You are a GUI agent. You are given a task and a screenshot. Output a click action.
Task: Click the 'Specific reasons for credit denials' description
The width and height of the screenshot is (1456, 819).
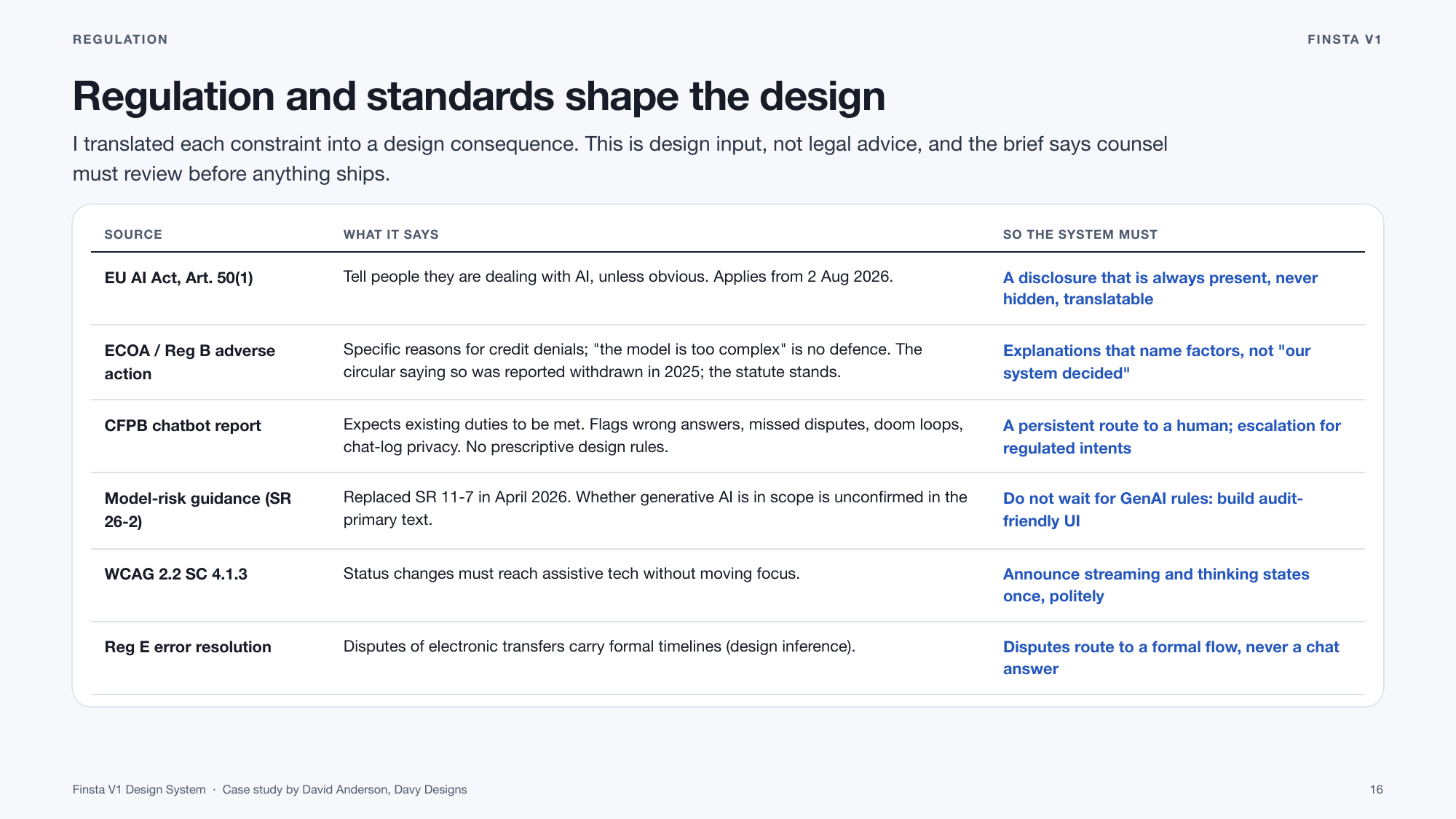click(x=633, y=360)
